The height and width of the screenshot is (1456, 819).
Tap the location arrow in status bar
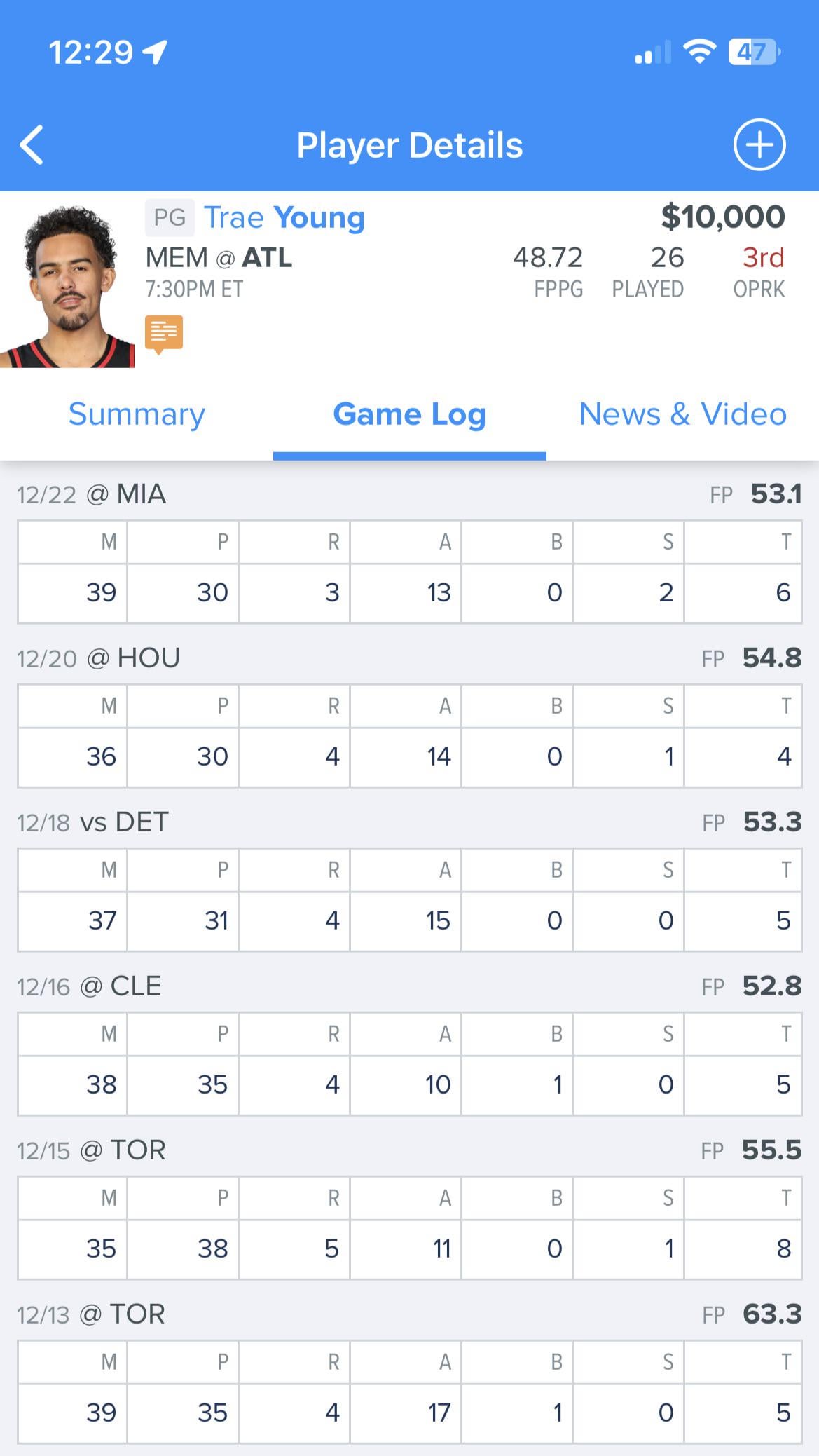155,52
